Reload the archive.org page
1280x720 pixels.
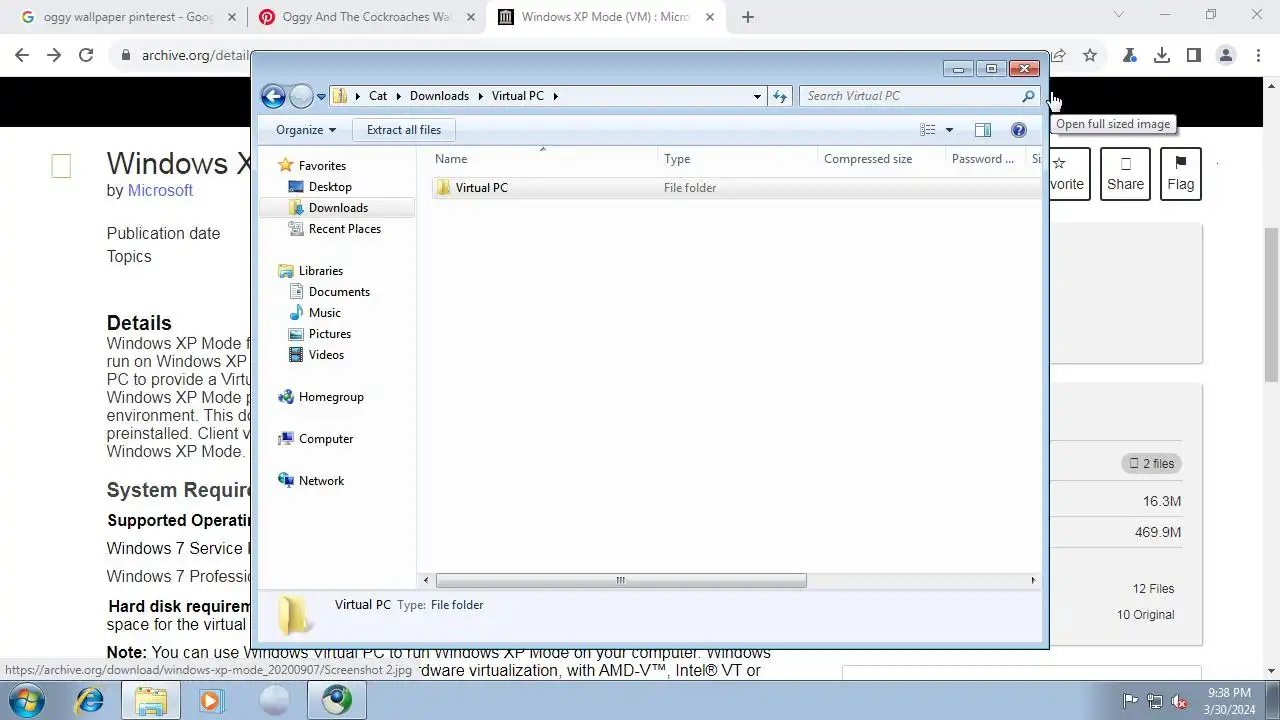point(86,56)
